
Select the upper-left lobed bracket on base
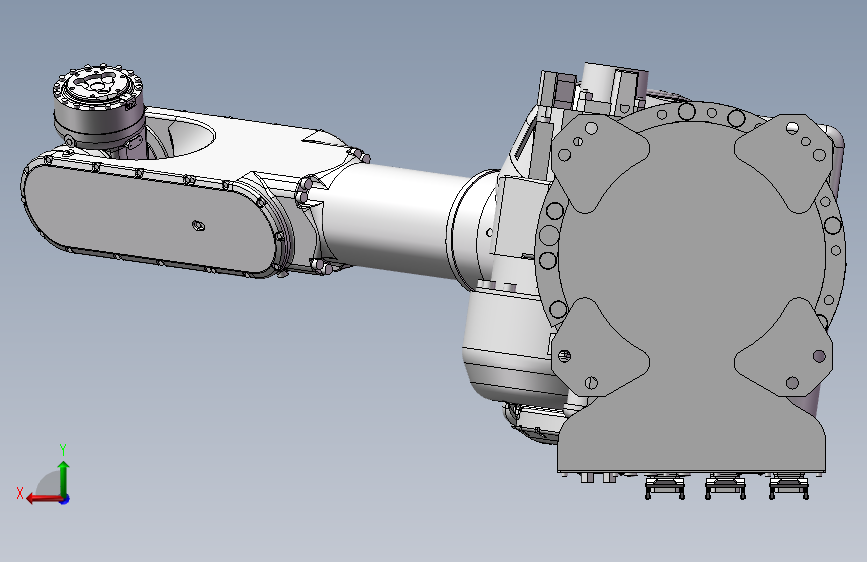pyautogui.click(x=600, y=162)
